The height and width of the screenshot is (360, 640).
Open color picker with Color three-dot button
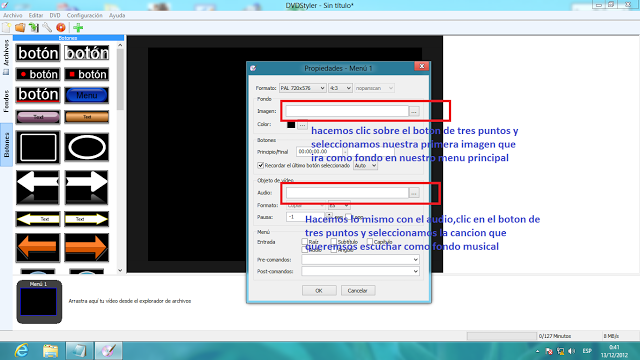[x=302, y=125]
